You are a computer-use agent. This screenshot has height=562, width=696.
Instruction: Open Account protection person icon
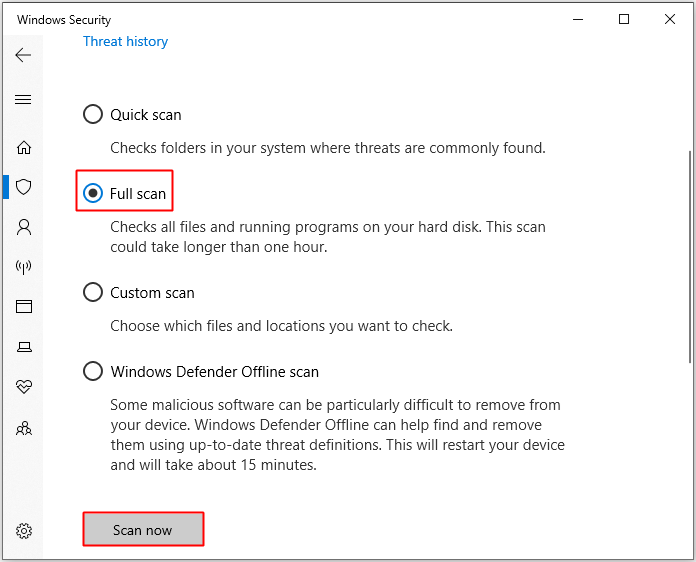pos(24,227)
